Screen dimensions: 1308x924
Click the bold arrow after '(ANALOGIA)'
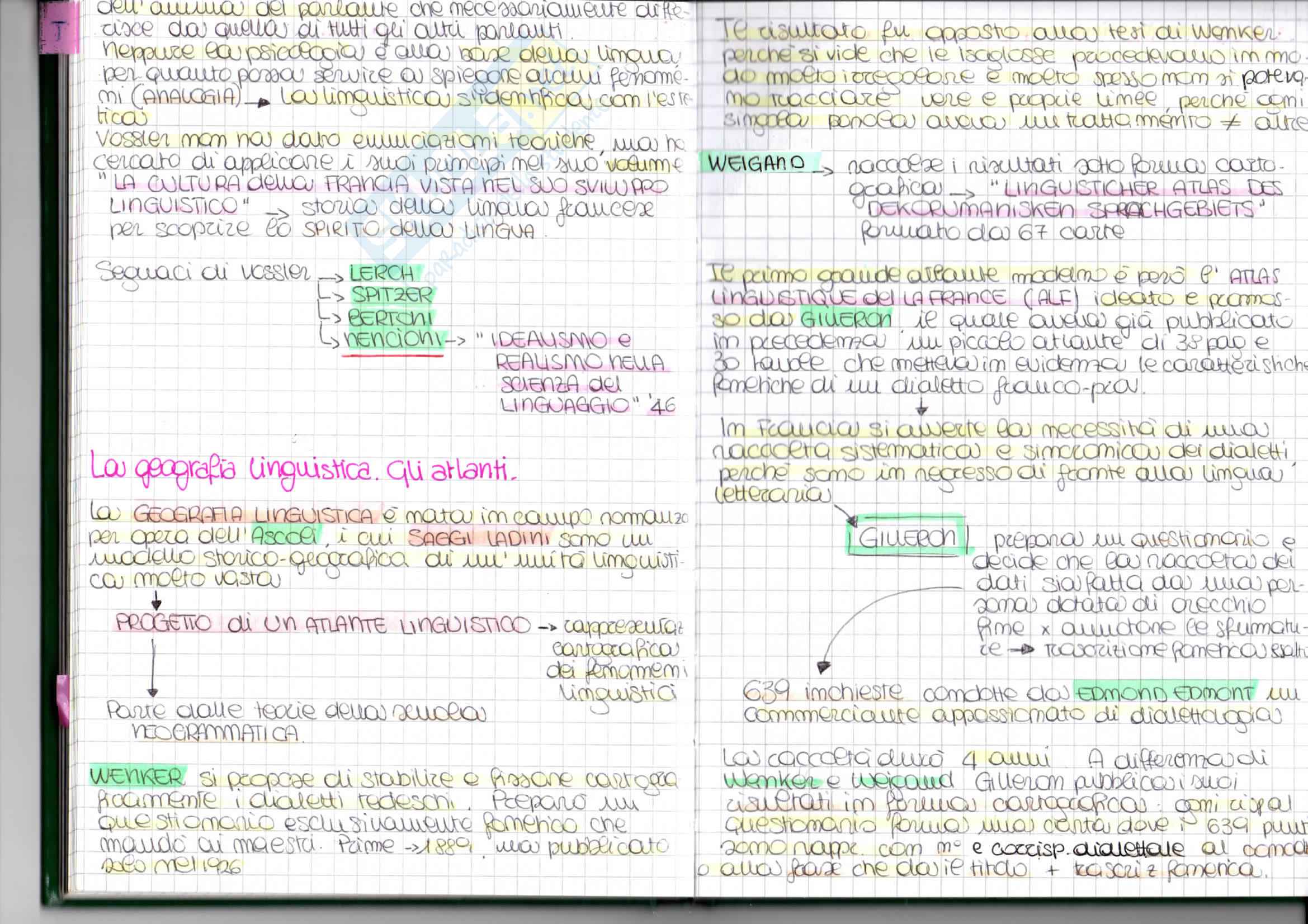point(259,102)
